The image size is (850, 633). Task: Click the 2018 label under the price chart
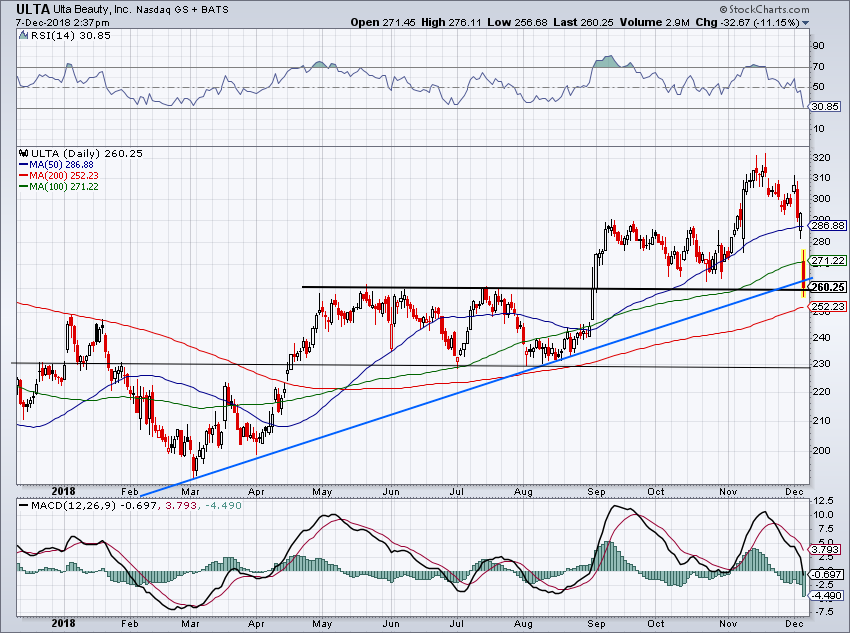[63, 491]
